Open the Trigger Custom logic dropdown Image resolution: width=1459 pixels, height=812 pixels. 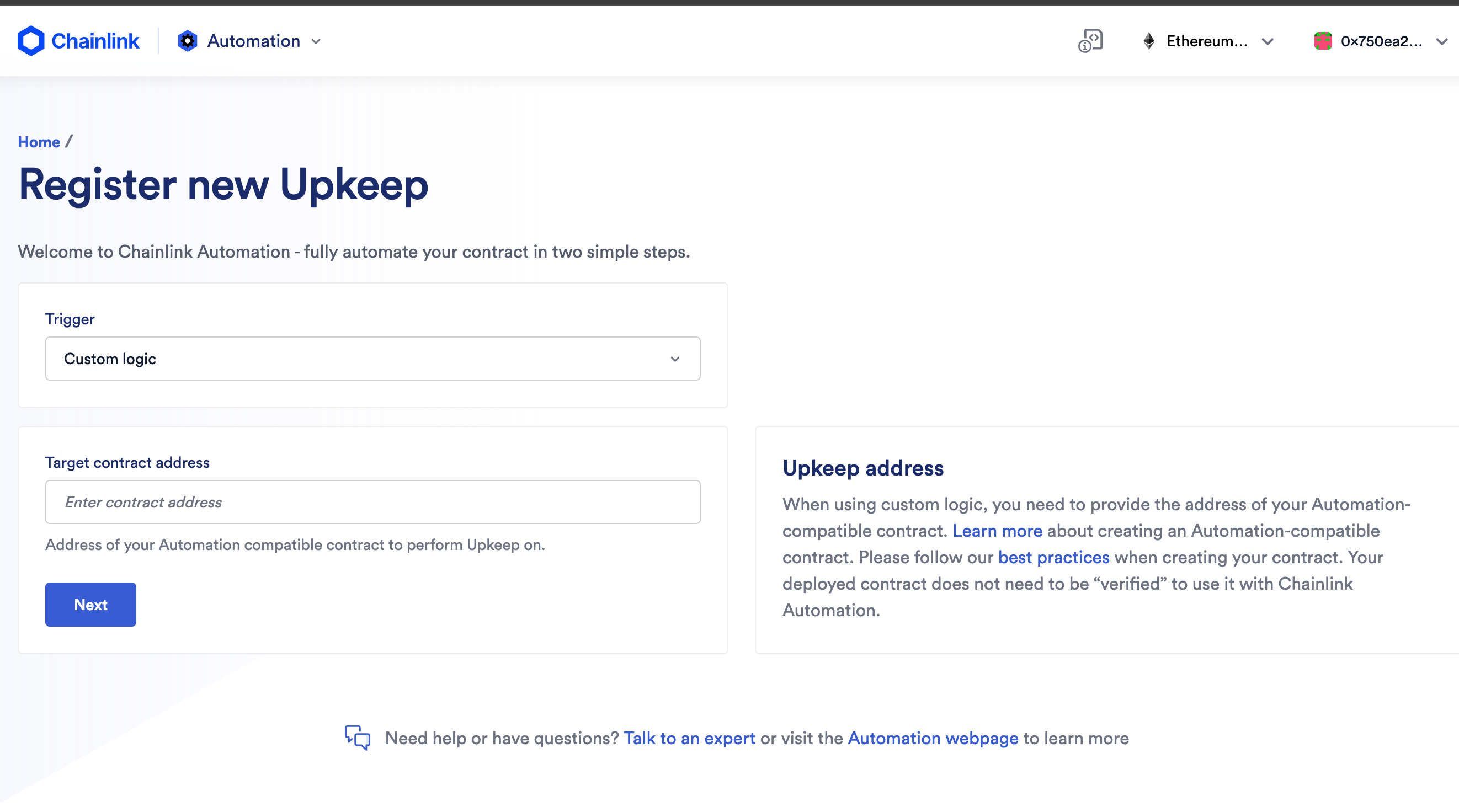372,359
